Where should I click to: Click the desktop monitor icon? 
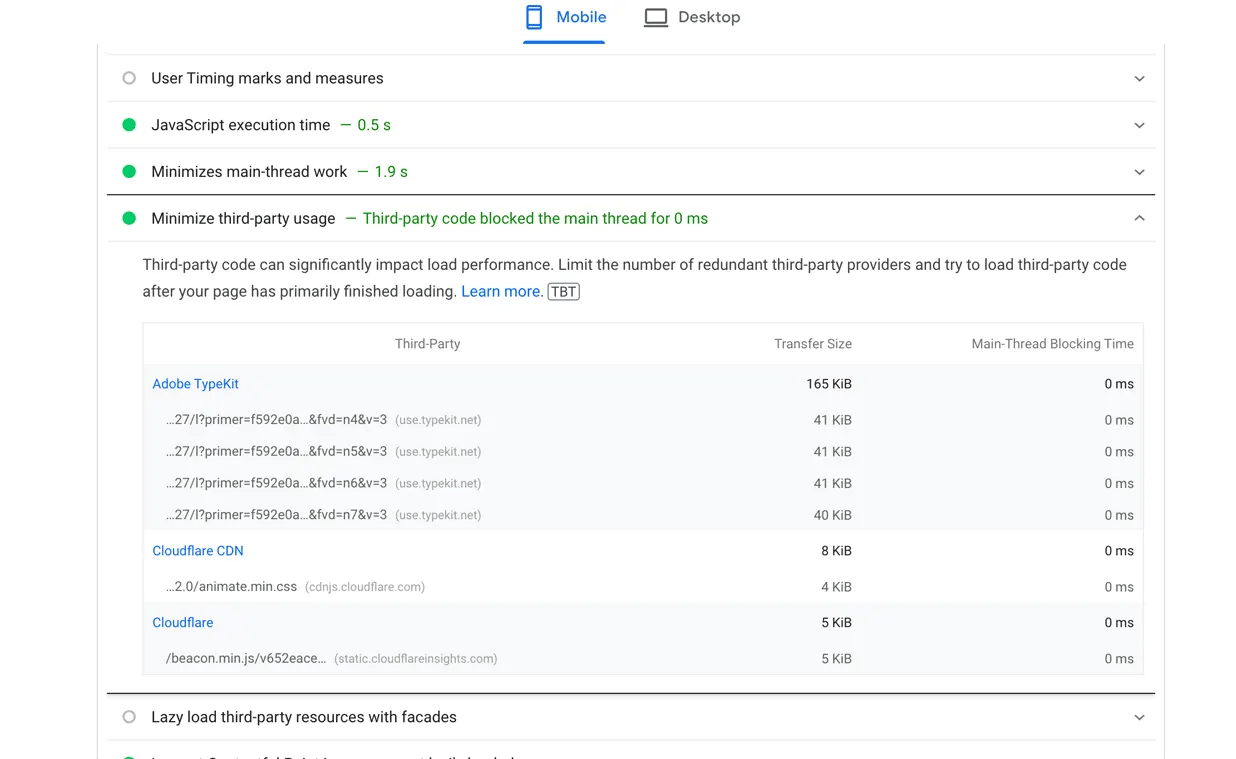656,17
